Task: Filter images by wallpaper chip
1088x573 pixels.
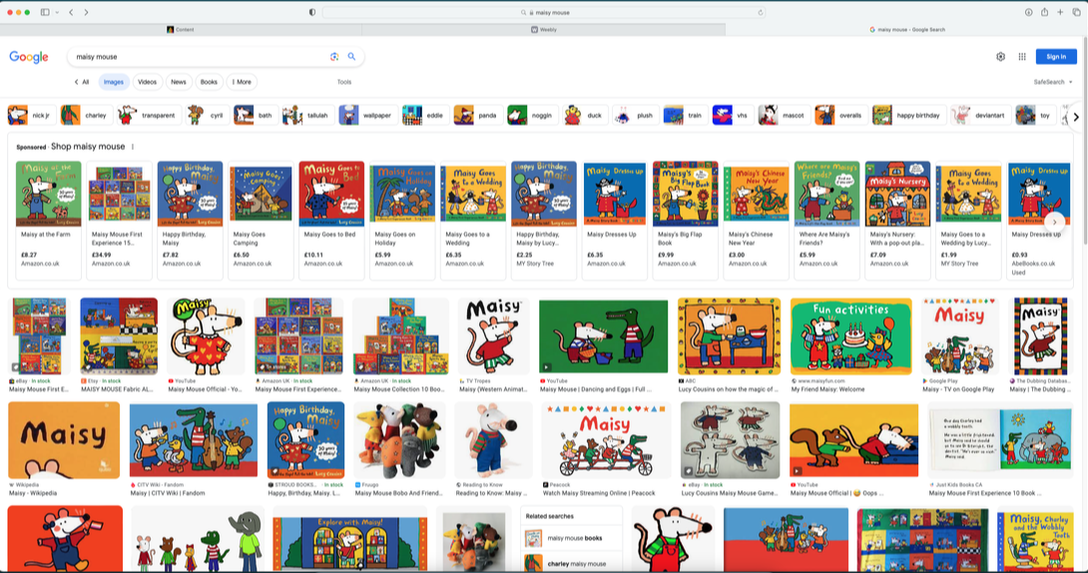Action: [368, 115]
